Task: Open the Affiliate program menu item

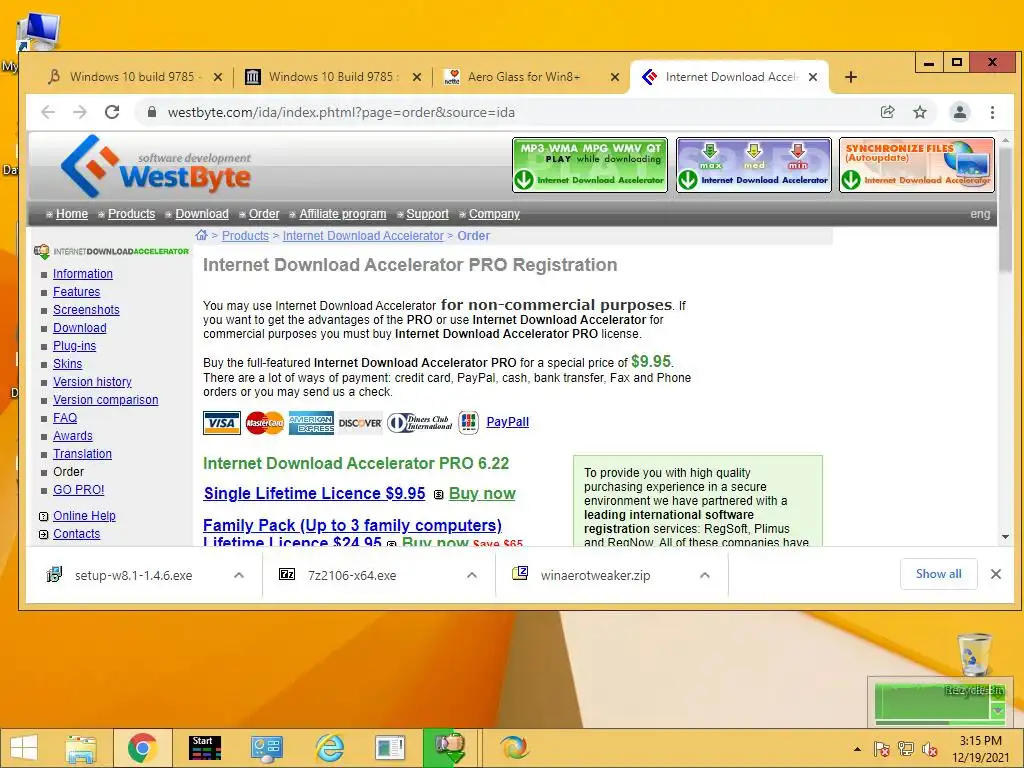Action: point(343,214)
